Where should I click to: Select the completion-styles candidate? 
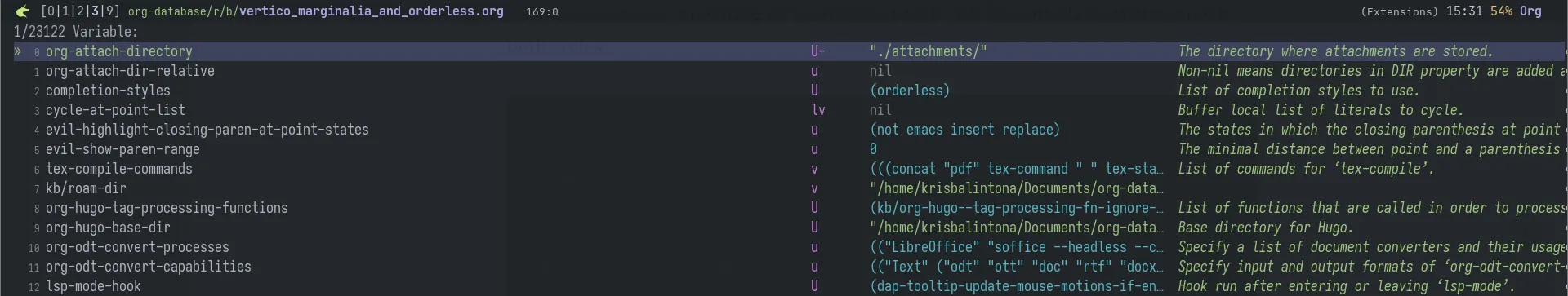pos(108,91)
